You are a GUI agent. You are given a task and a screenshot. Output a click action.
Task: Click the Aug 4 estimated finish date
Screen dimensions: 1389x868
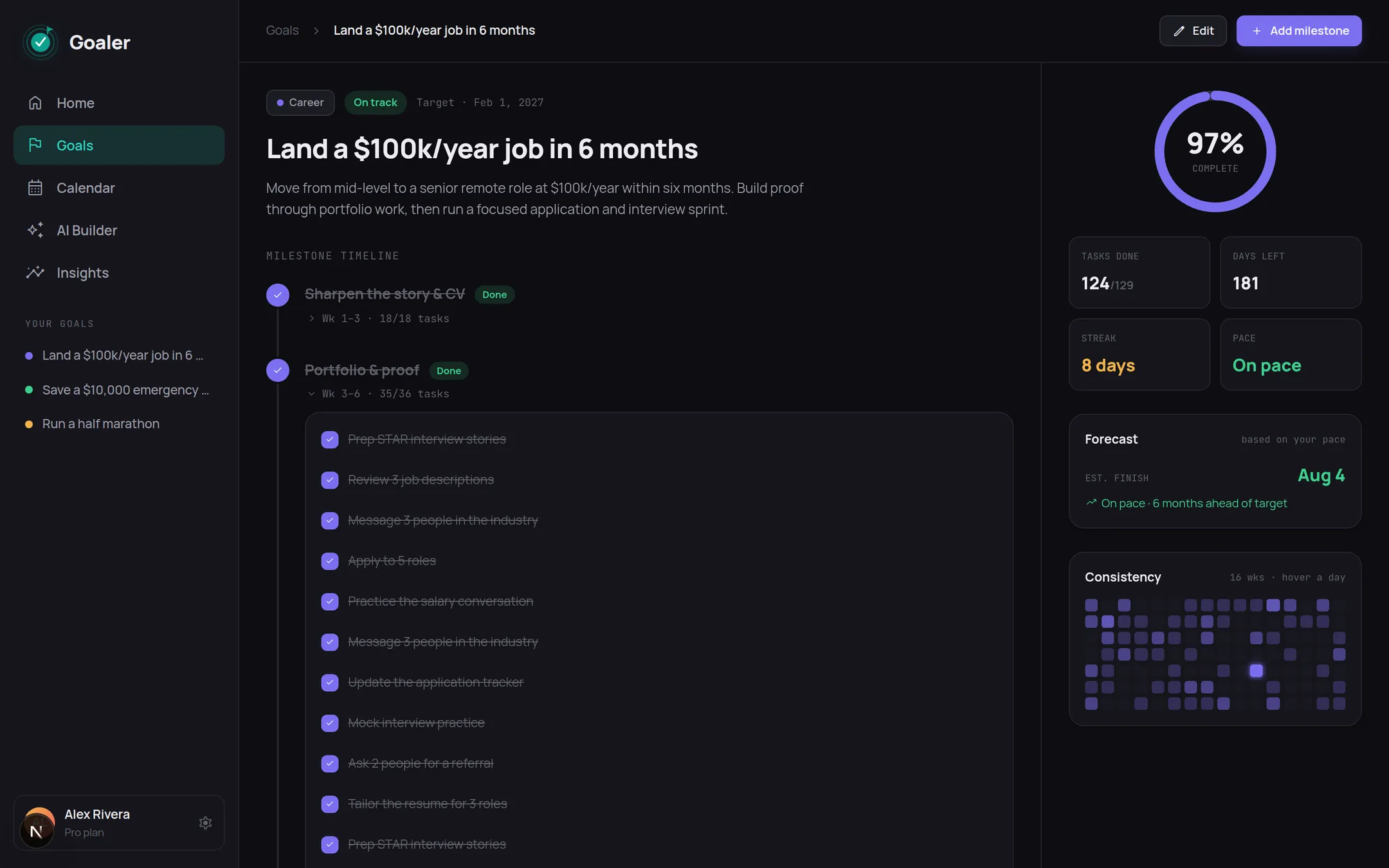1321,476
